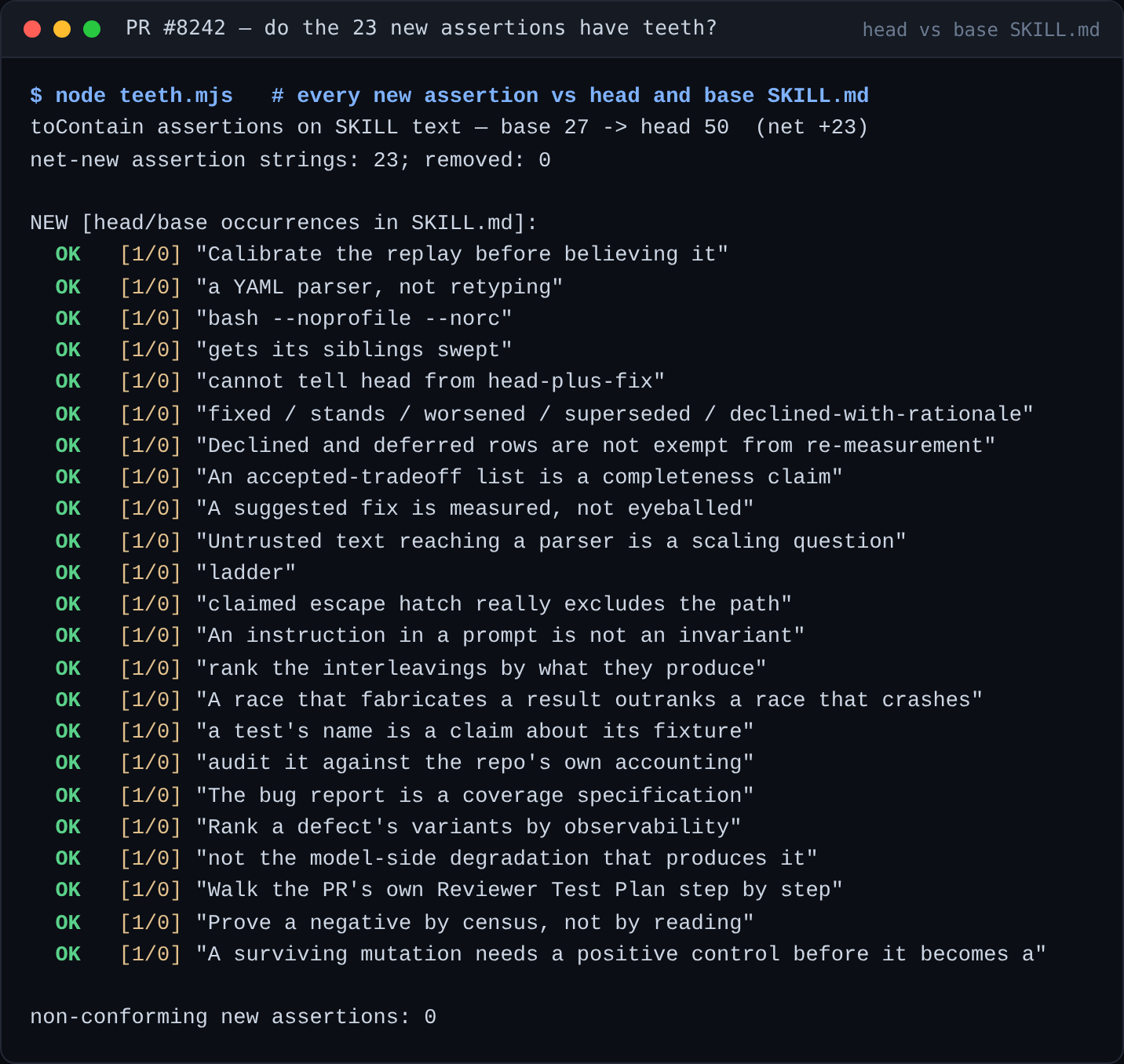Click the 'cannot tell head from head-plus-fix' text

click(430, 381)
